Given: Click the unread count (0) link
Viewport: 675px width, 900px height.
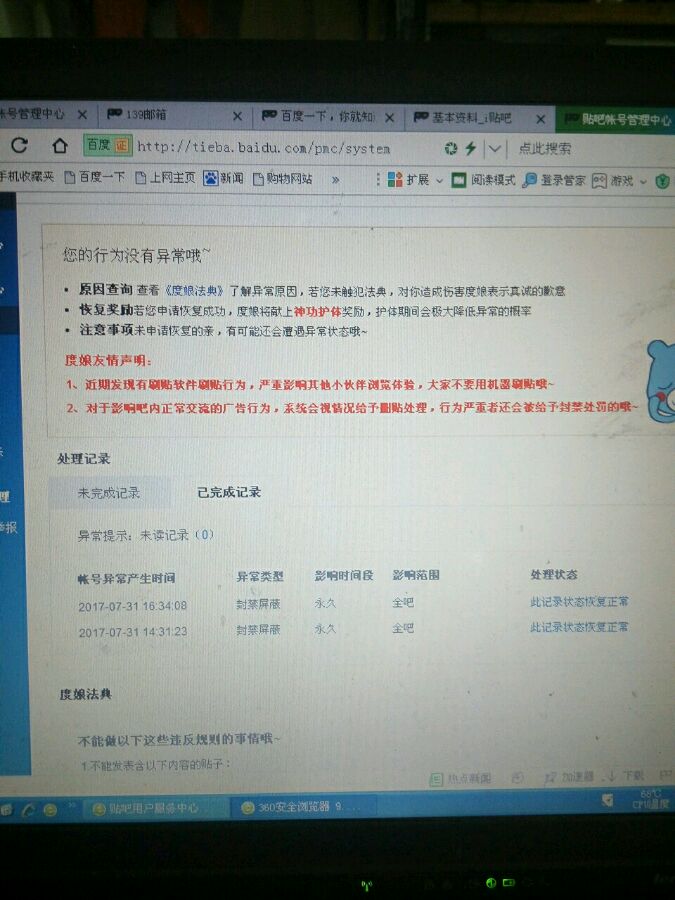Looking at the screenshot, I should (x=204, y=535).
